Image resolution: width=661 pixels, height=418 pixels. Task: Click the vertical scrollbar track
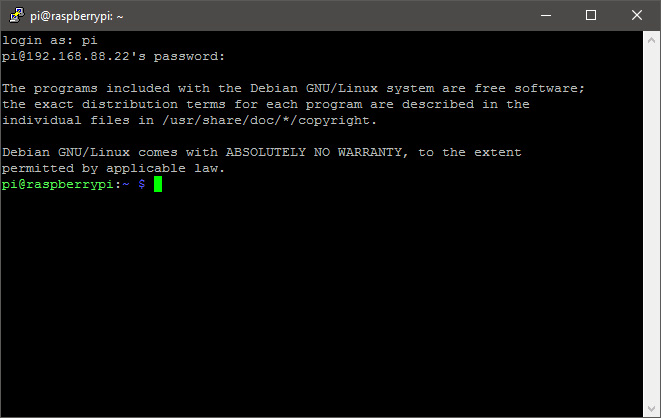pyautogui.click(x=652, y=220)
